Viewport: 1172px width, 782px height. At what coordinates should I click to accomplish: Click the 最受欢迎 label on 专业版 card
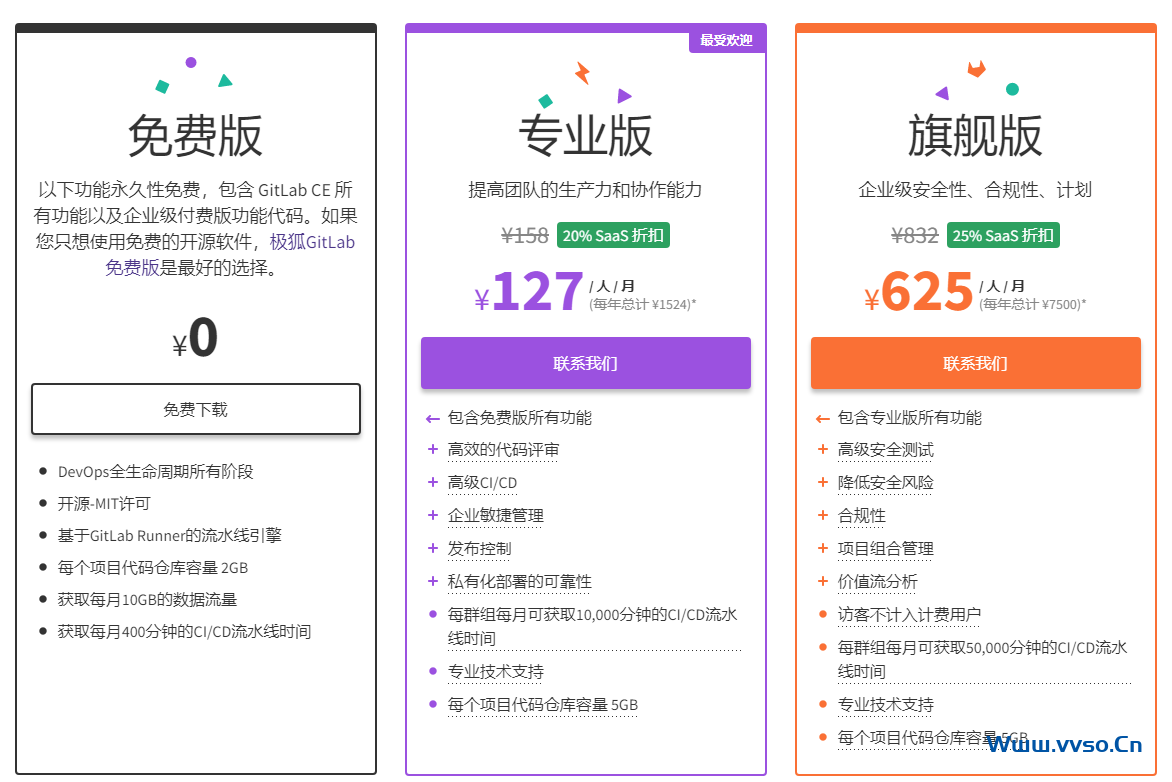point(726,40)
